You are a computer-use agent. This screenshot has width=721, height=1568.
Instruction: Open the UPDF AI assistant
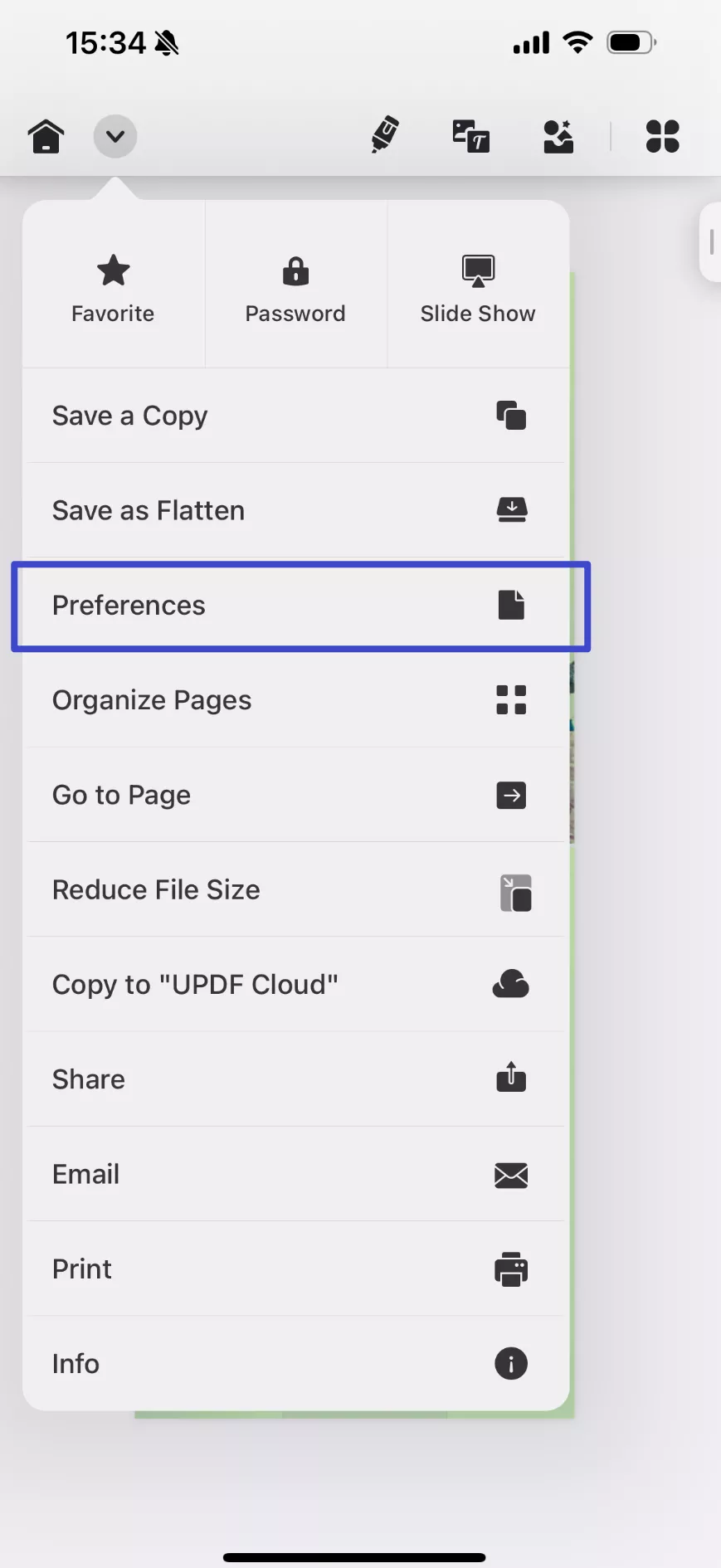(558, 136)
